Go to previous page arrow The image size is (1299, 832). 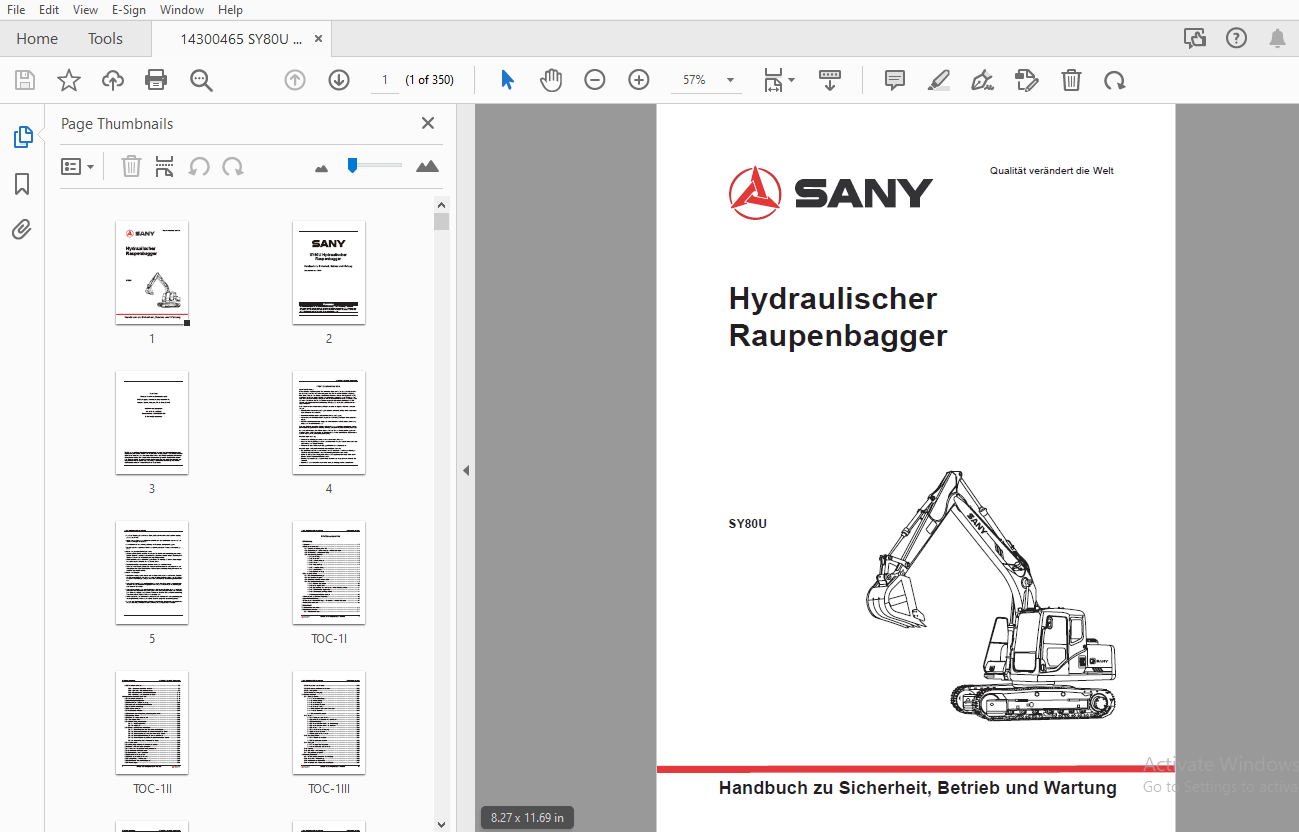[x=295, y=80]
